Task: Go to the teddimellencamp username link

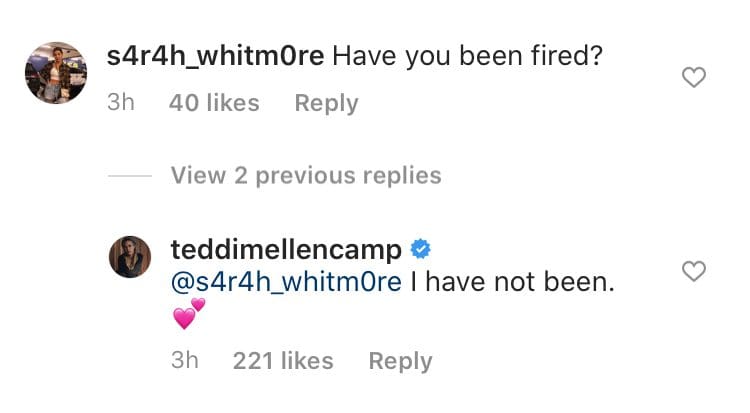Action: (x=287, y=249)
